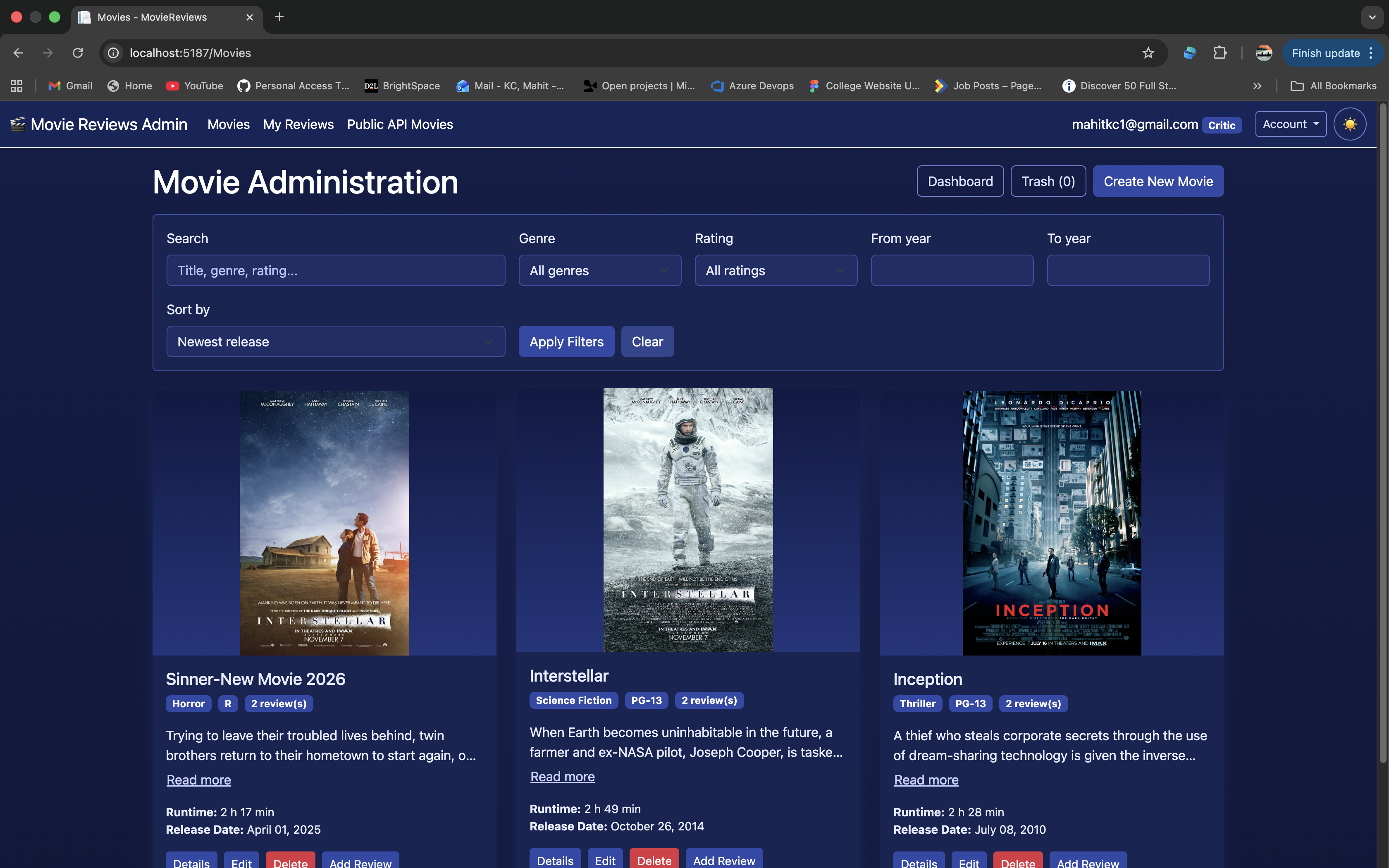Screen dimensions: 1389x868
Task: Open the Chrome profile avatar
Action: (1264, 53)
